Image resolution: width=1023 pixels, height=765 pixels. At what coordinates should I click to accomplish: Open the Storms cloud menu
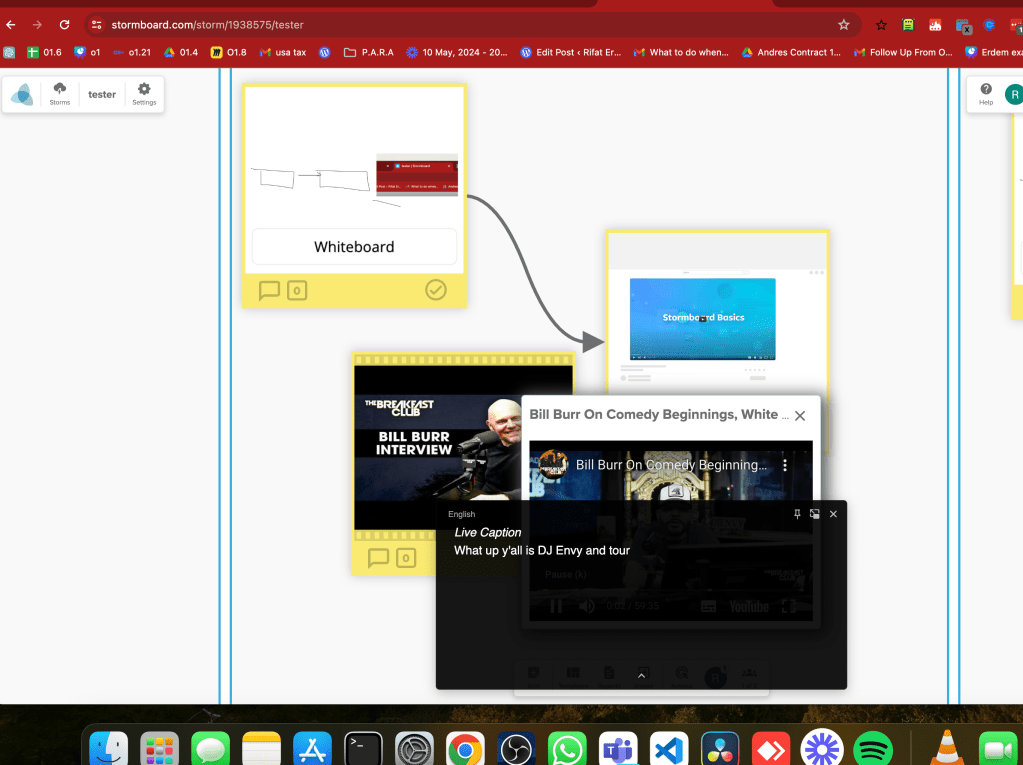(x=59, y=94)
